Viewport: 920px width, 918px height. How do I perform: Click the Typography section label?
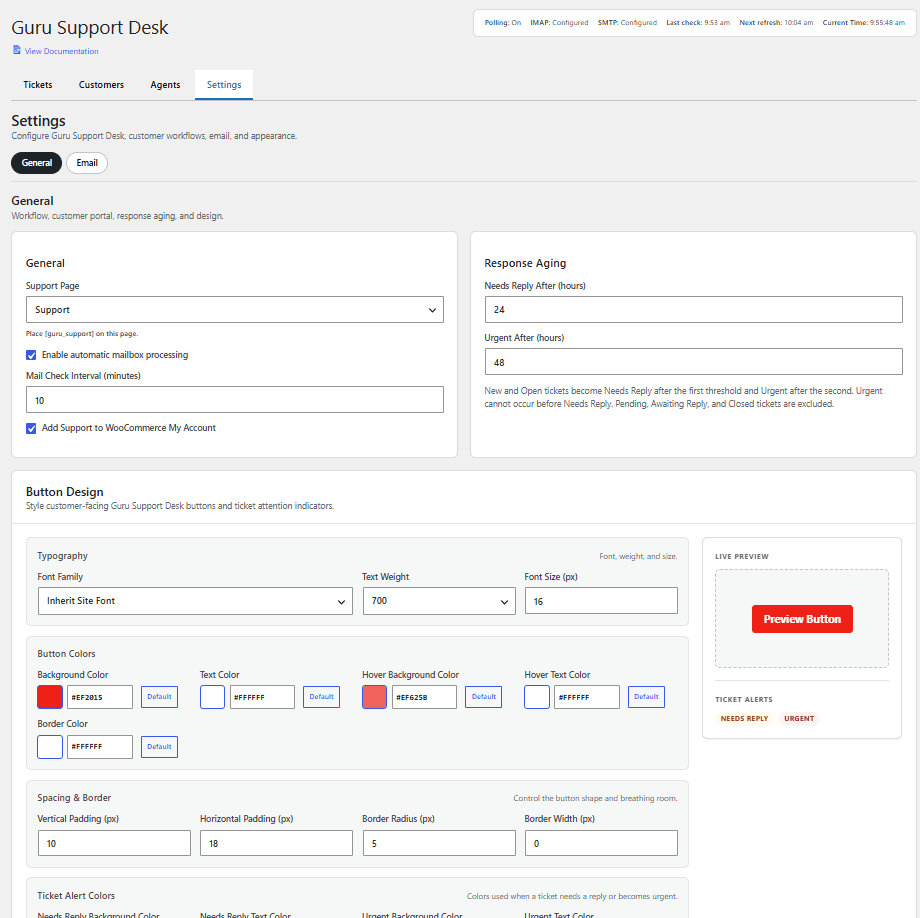tap(62, 555)
